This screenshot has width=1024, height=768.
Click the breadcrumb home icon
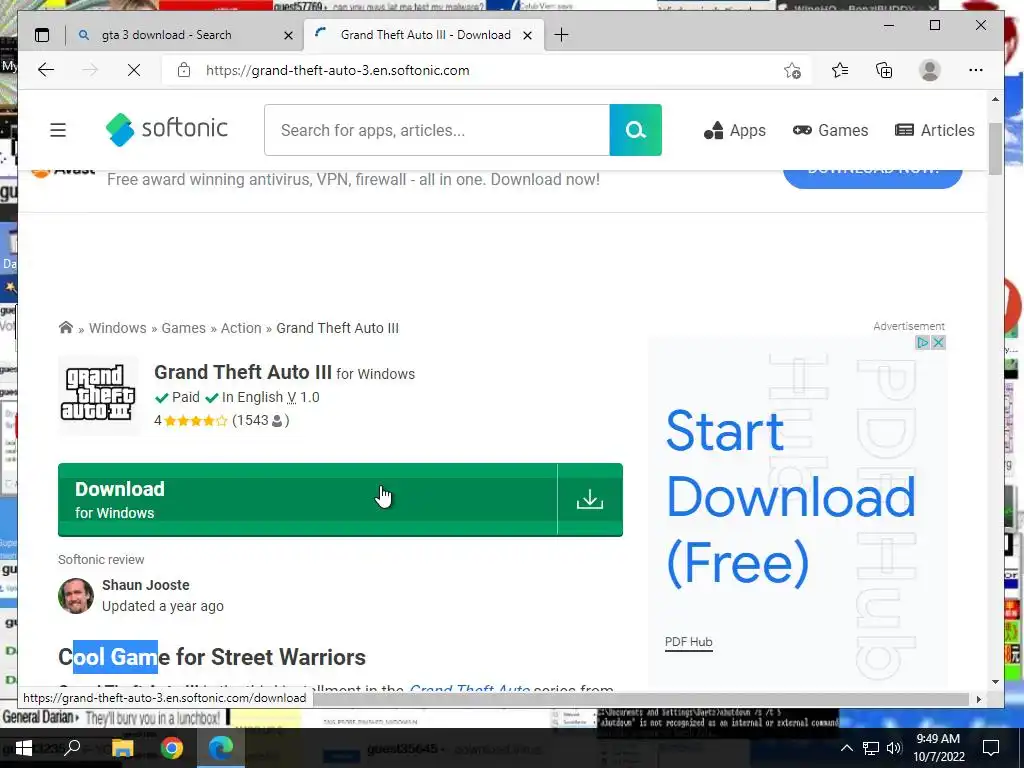point(65,327)
